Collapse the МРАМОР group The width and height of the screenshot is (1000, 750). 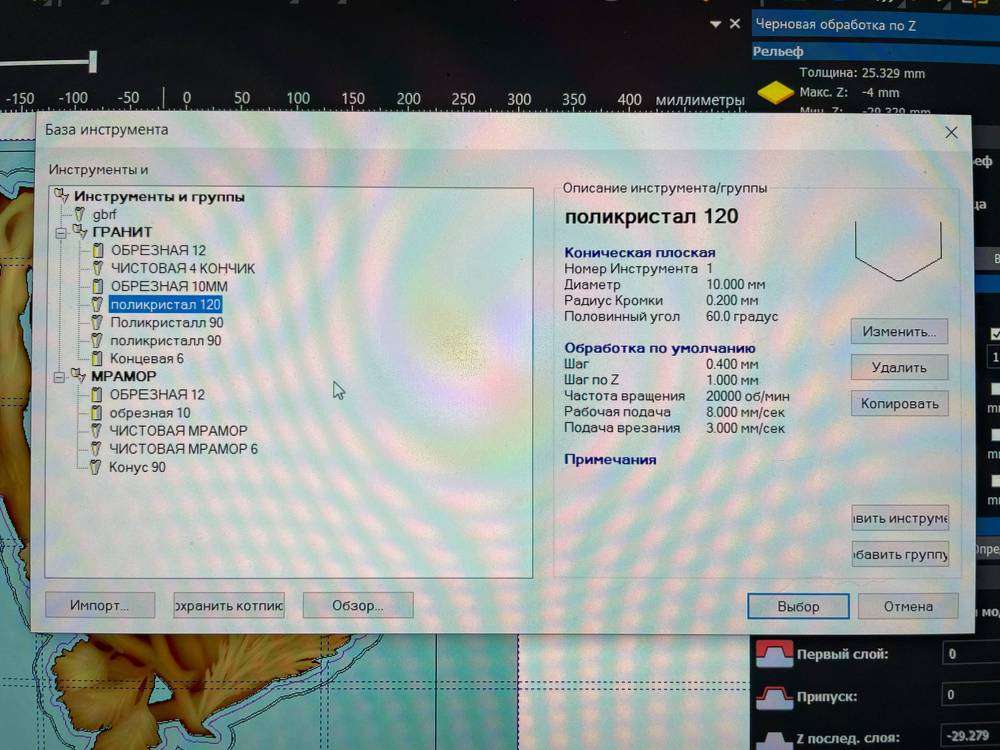[61, 377]
